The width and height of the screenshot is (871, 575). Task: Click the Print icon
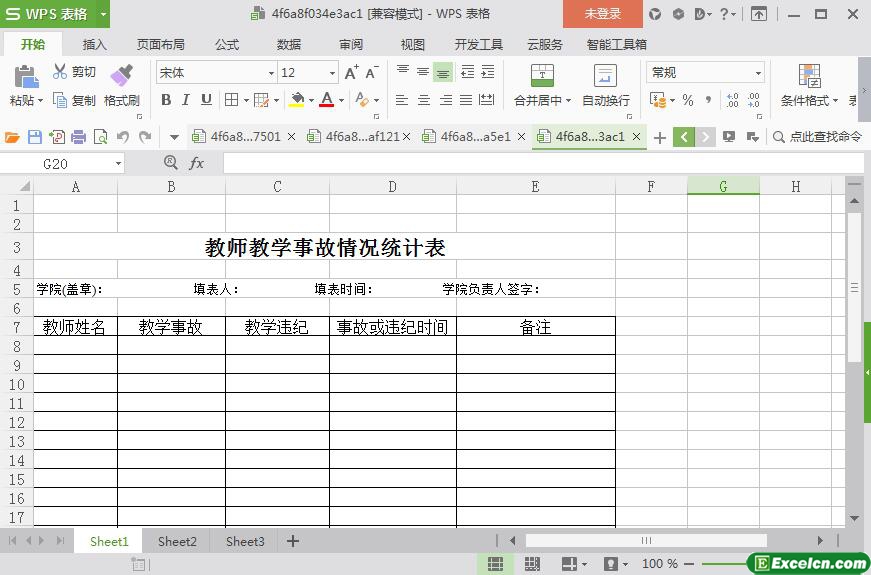coord(78,137)
